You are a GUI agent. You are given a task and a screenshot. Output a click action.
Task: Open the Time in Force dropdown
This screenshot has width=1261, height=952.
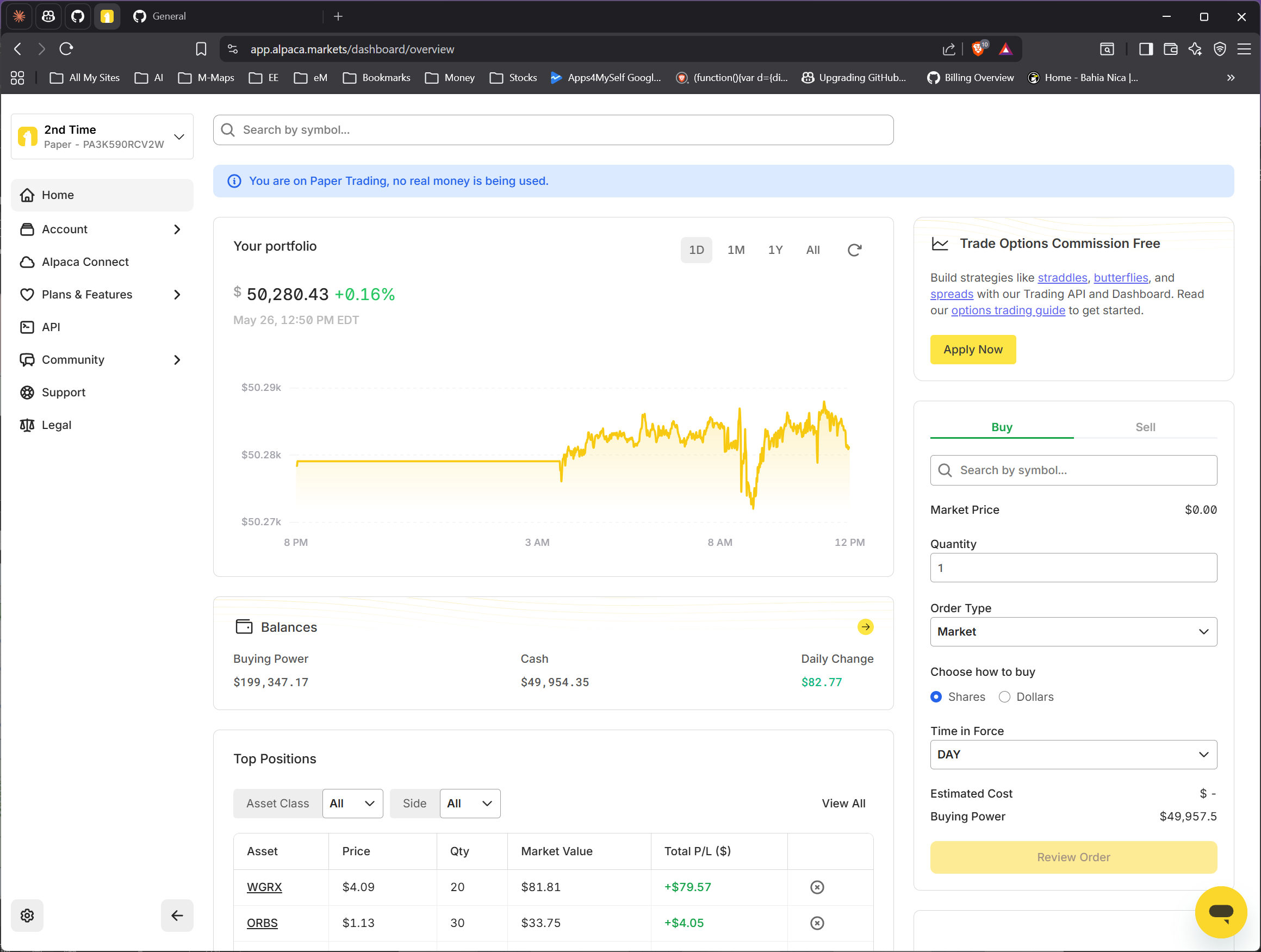pyautogui.click(x=1073, y=754)
